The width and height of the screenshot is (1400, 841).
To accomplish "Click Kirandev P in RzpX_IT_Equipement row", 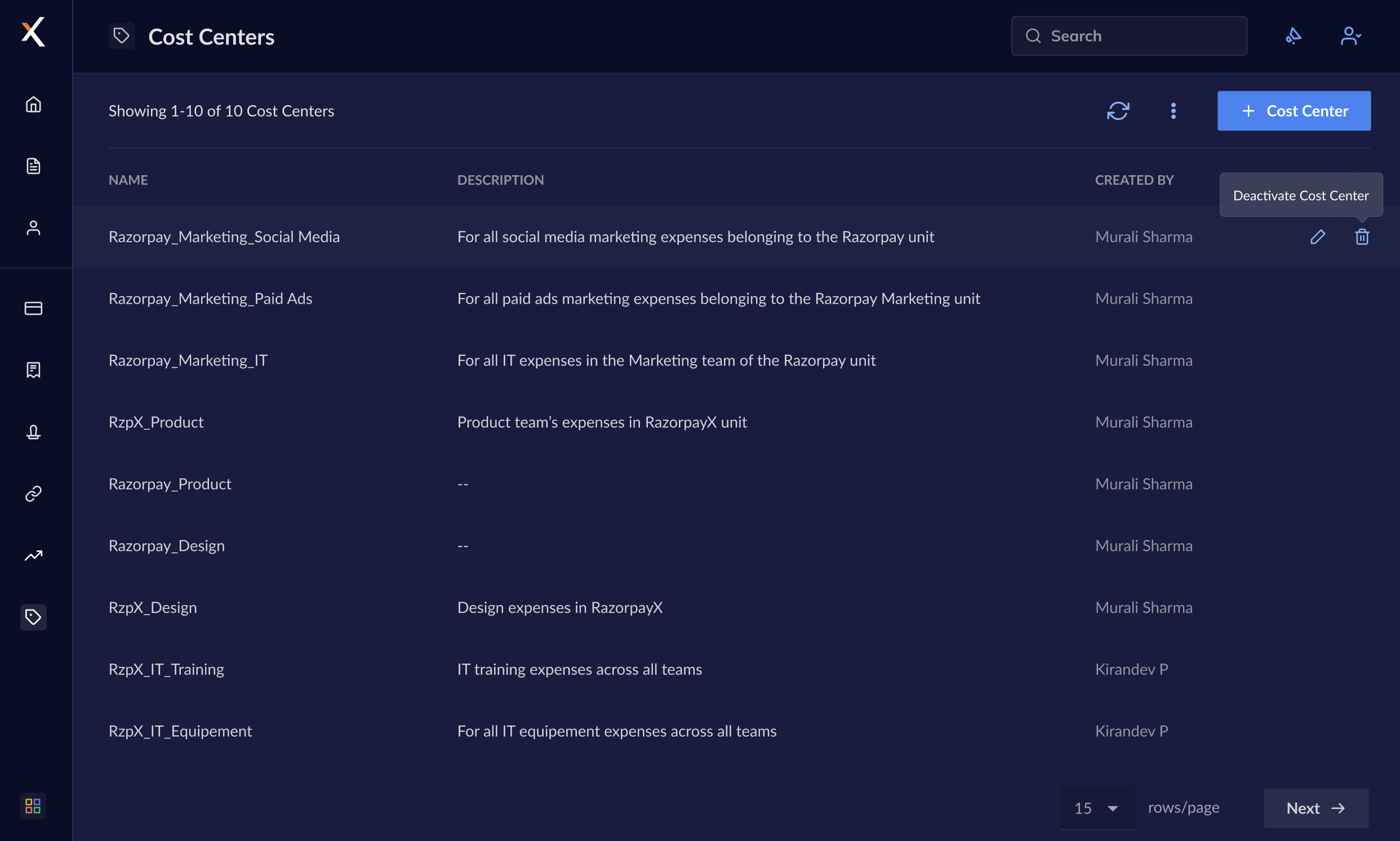I will [1131, 731].
